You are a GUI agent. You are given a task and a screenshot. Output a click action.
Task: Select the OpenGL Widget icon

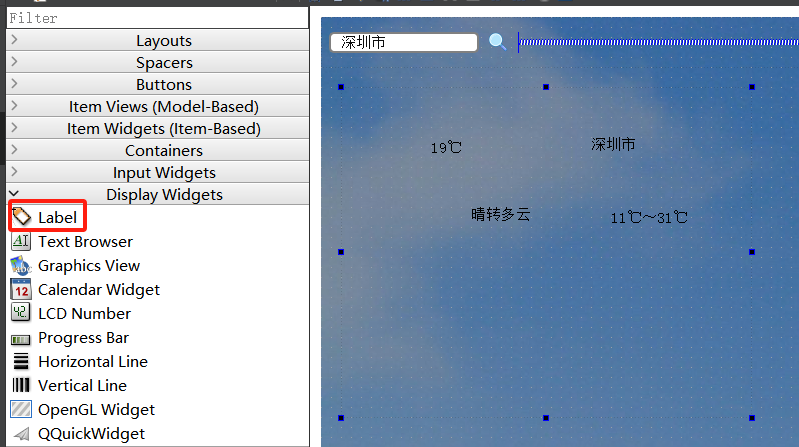tap(21, 409)
